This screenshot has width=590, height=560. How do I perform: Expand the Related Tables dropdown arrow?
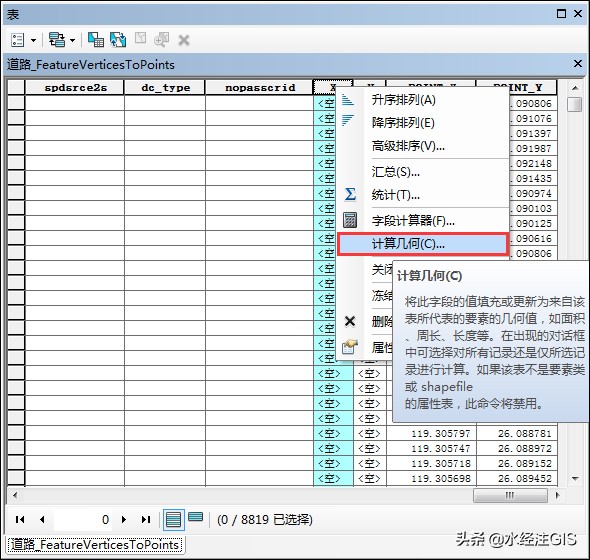(73, 40)
